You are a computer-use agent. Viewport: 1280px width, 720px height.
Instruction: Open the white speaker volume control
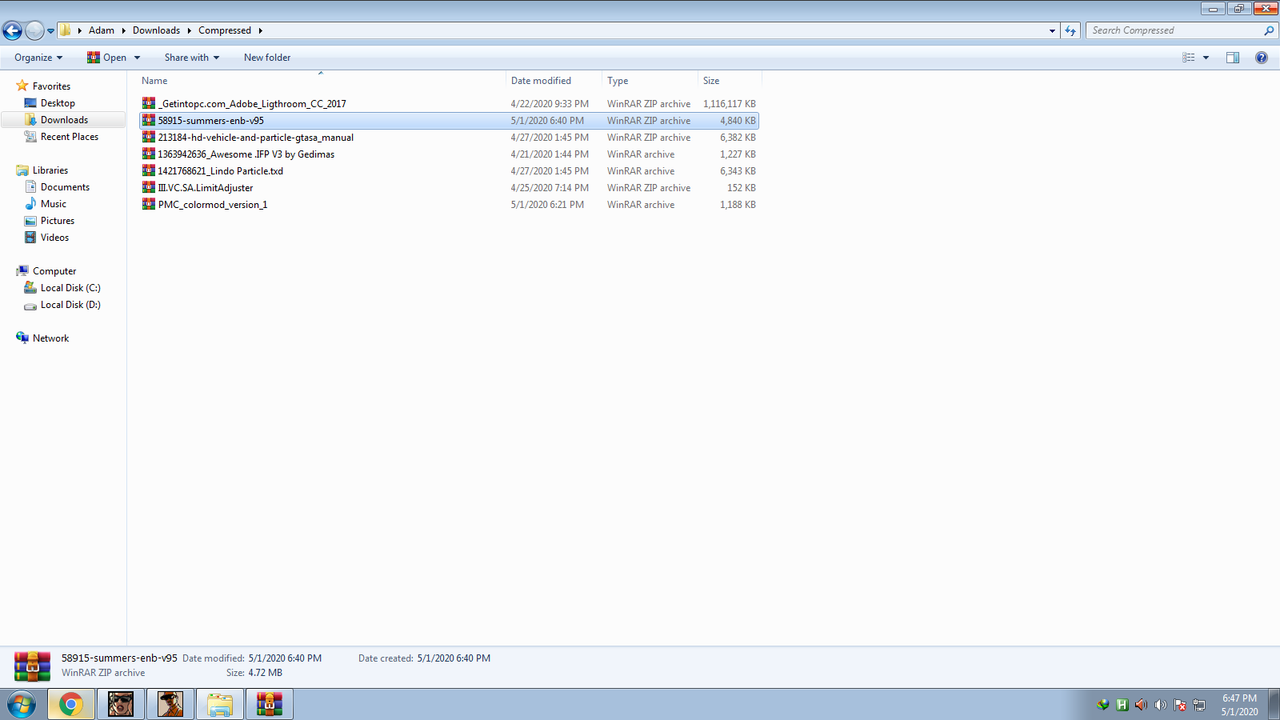coord(1160,705)
